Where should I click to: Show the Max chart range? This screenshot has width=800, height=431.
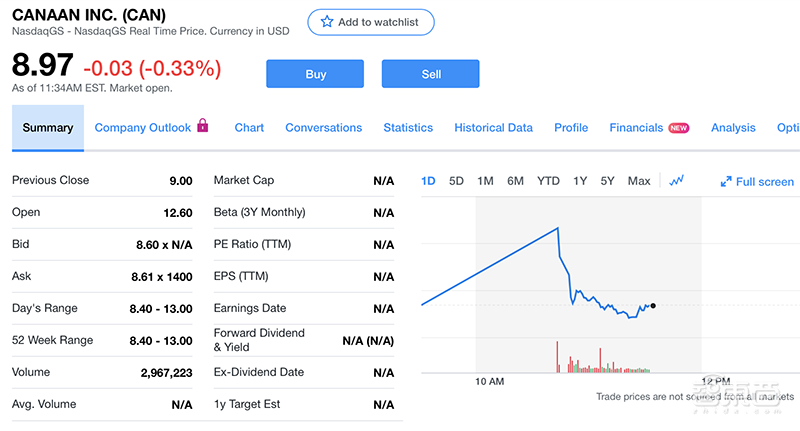(x=639, y=181)
